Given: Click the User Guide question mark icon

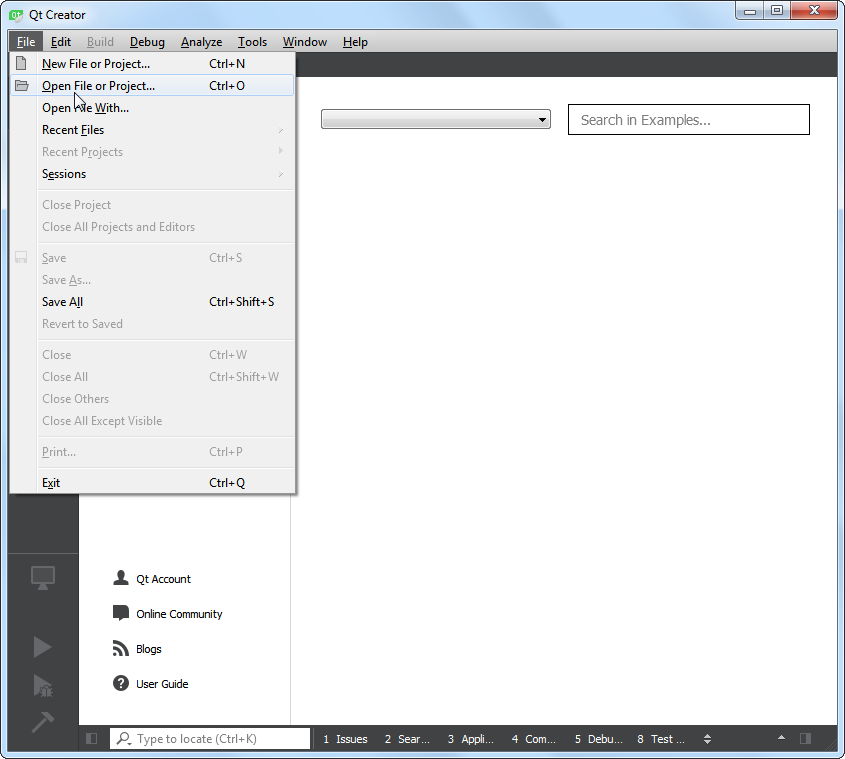Looking at the screenshot, I should pyautogui.click(x=121, y=684).
